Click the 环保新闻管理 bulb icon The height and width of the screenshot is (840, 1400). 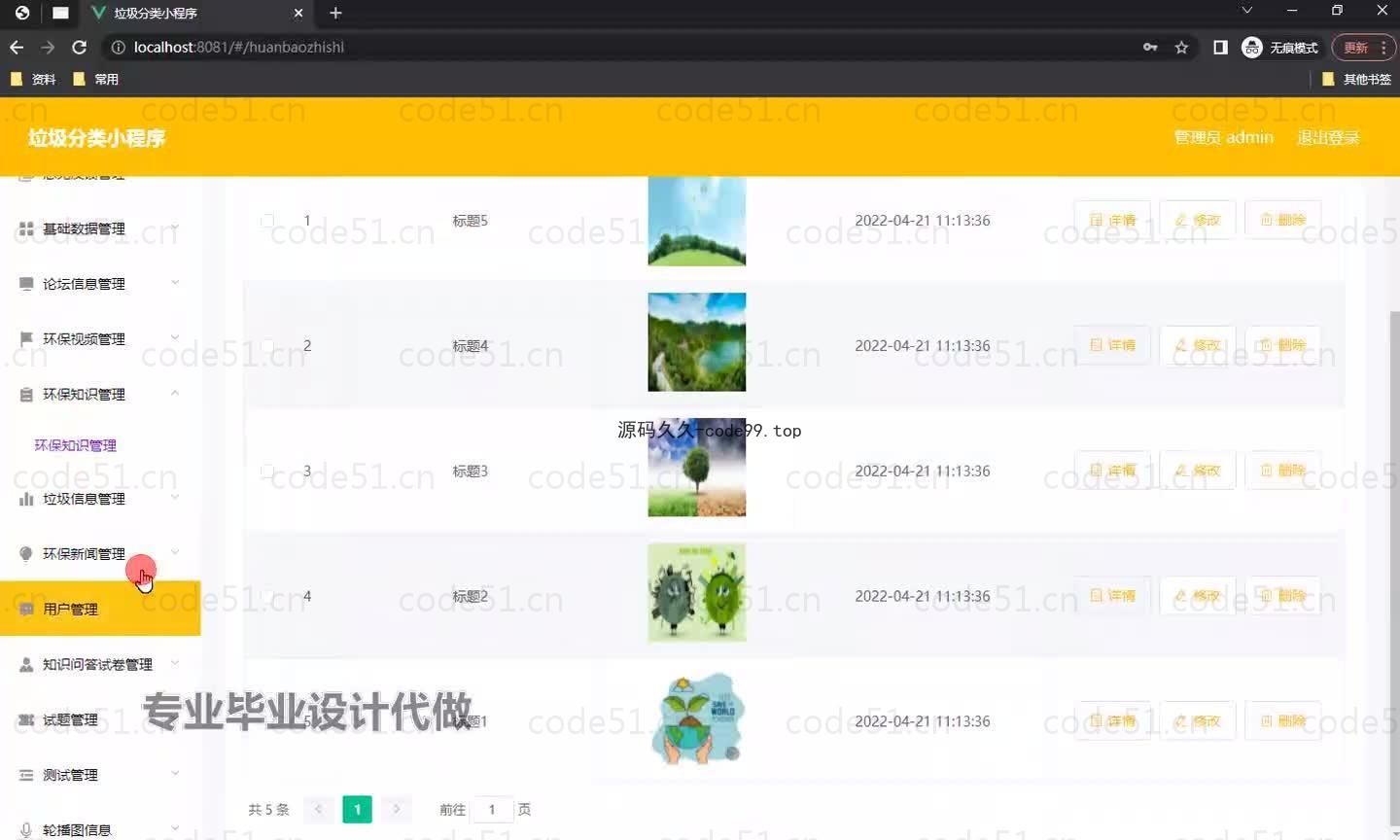26,553
